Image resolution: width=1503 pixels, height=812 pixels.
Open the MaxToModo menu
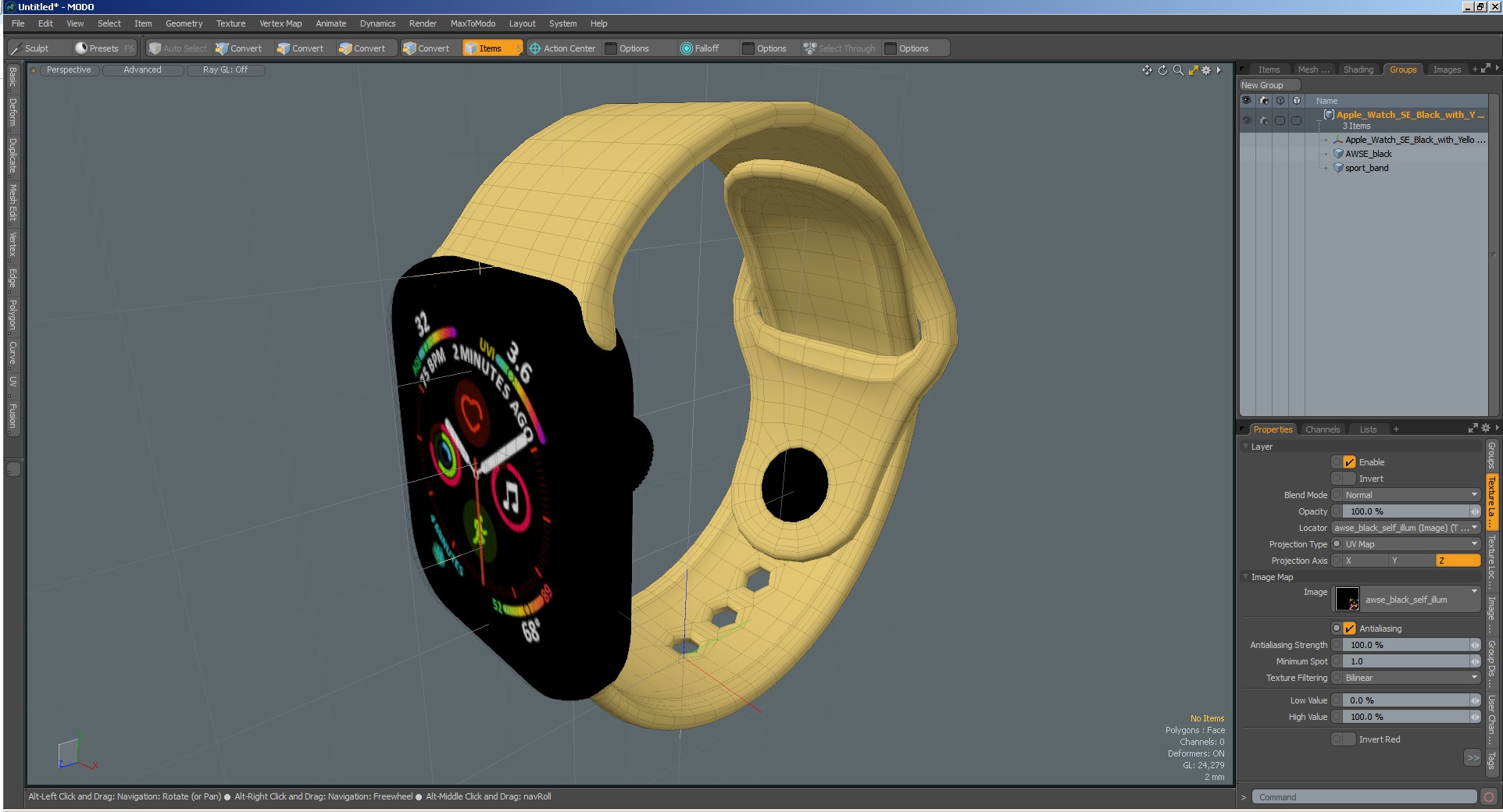473,23
